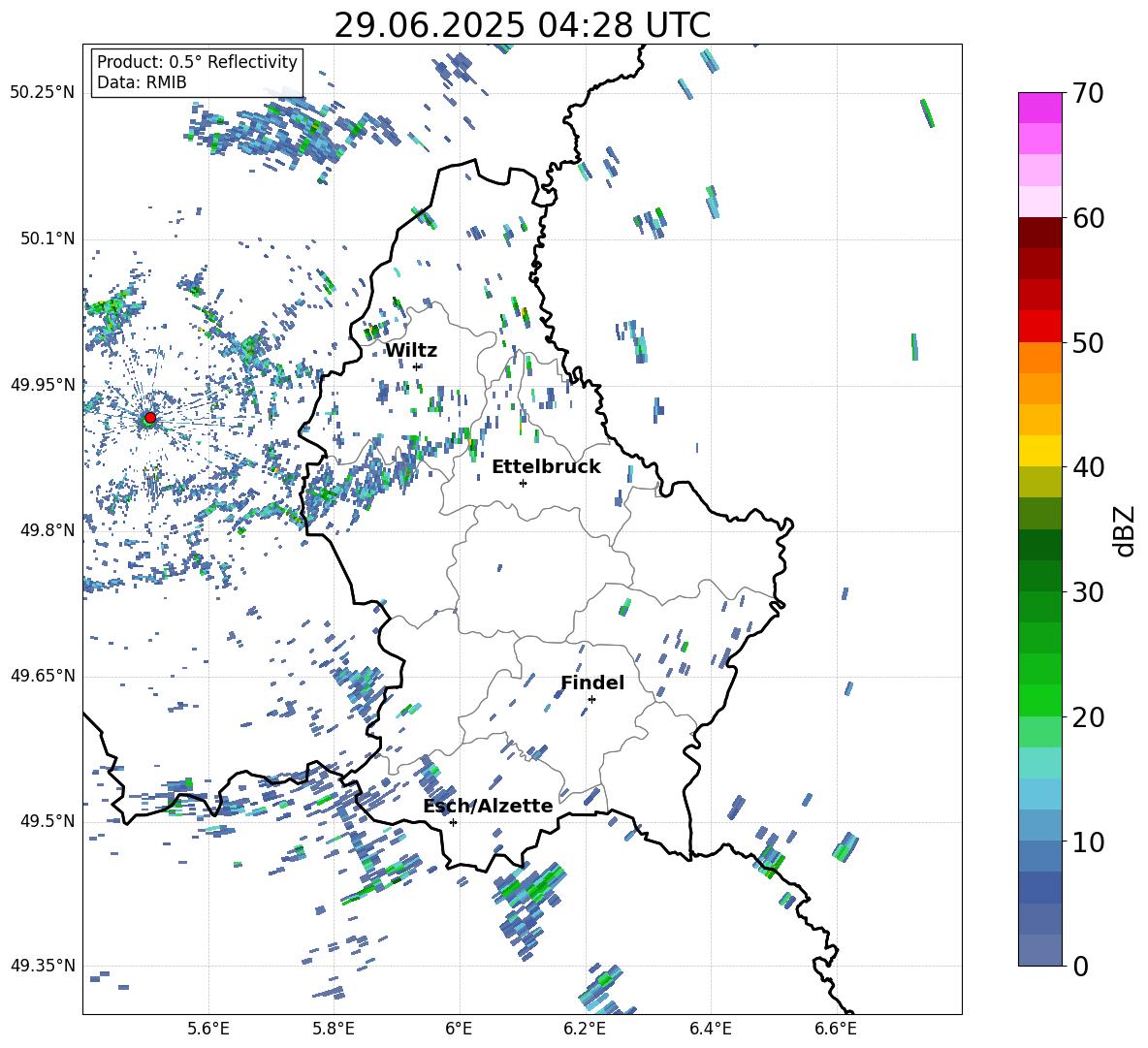Screen dimensions: 1148x1048
Task: Click the Esch/Alzette station cross marker
Action: click(x=453, y=822)
